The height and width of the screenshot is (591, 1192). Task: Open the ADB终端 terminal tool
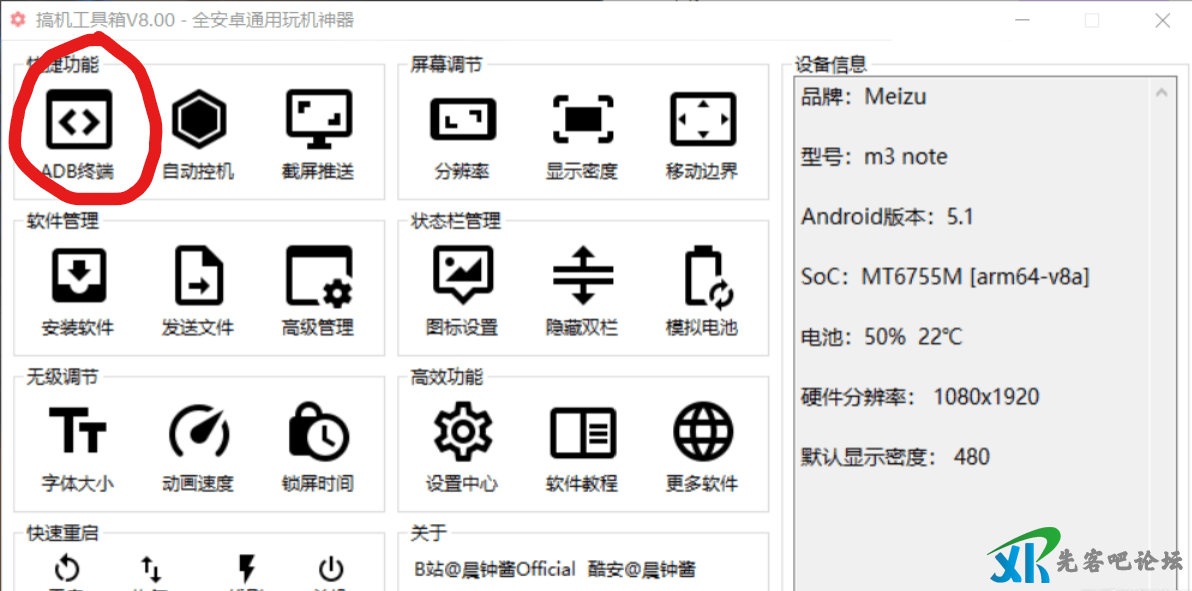(79, 121)
